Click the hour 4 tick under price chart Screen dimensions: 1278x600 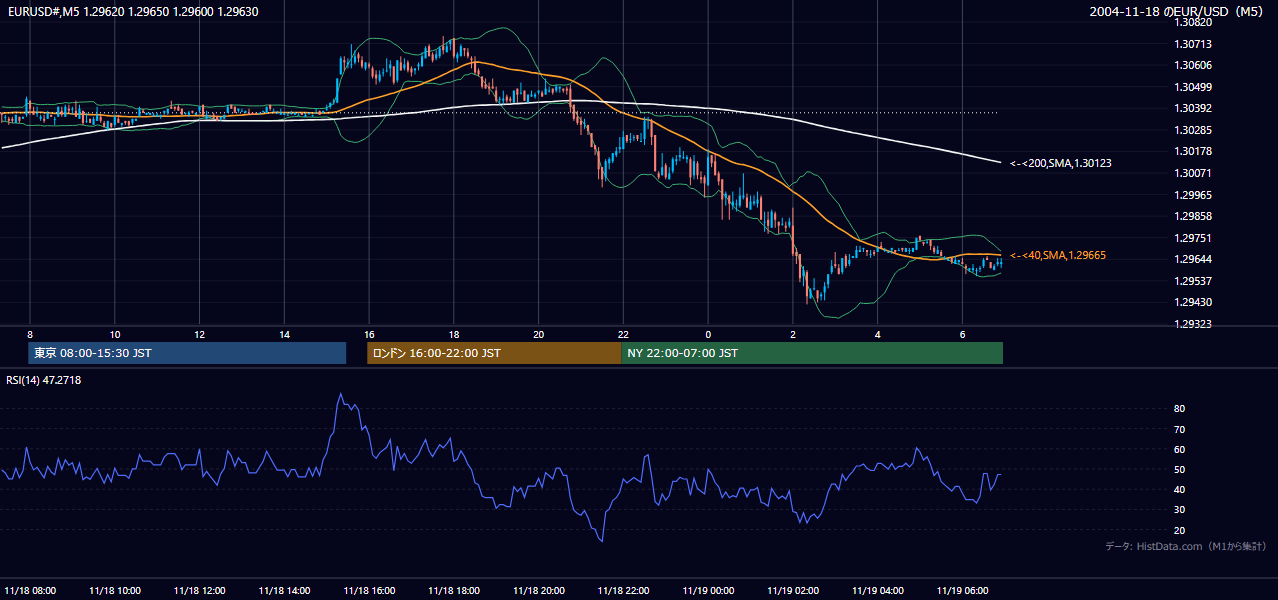[x=878, y=334]
